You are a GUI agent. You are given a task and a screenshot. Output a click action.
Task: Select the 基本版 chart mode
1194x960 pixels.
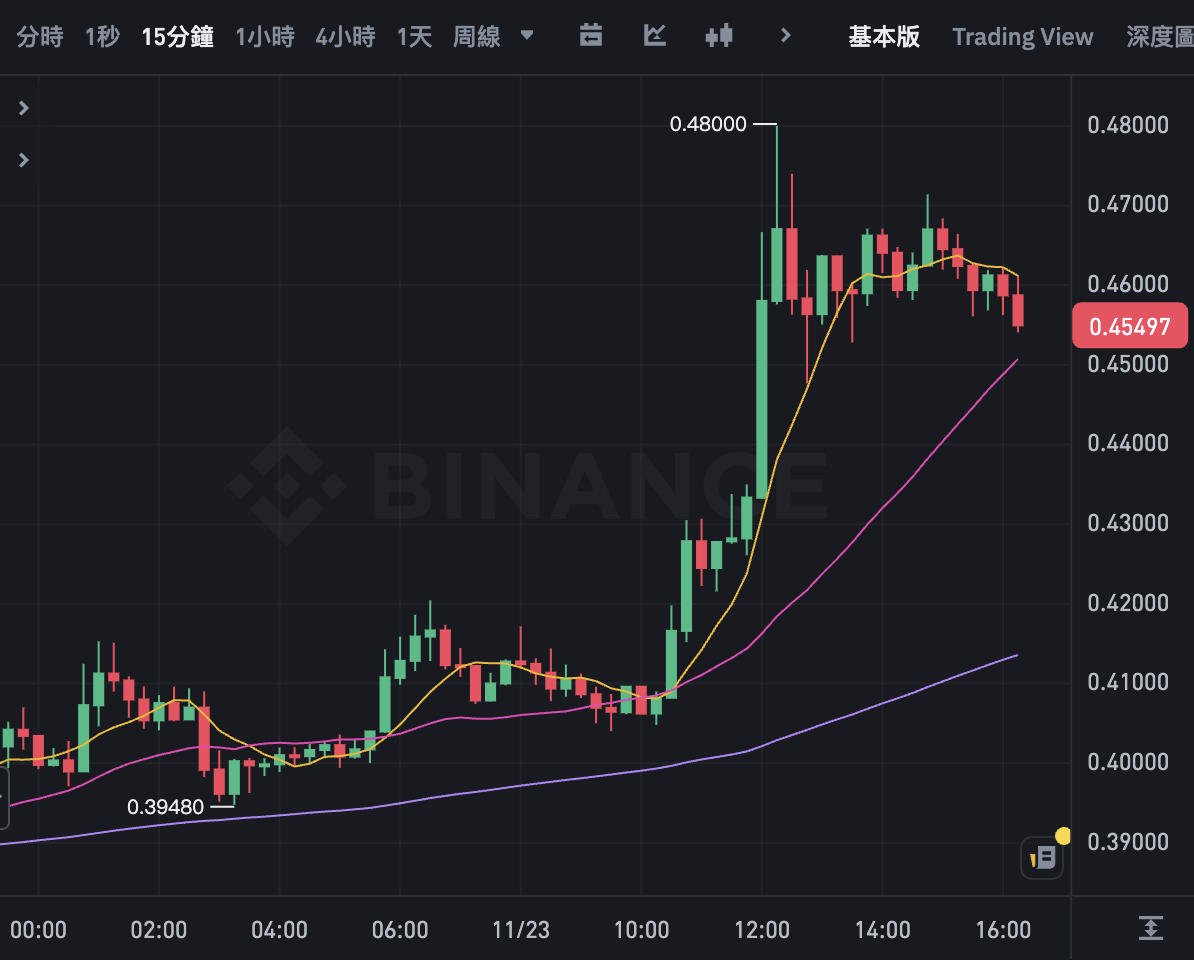884,37
